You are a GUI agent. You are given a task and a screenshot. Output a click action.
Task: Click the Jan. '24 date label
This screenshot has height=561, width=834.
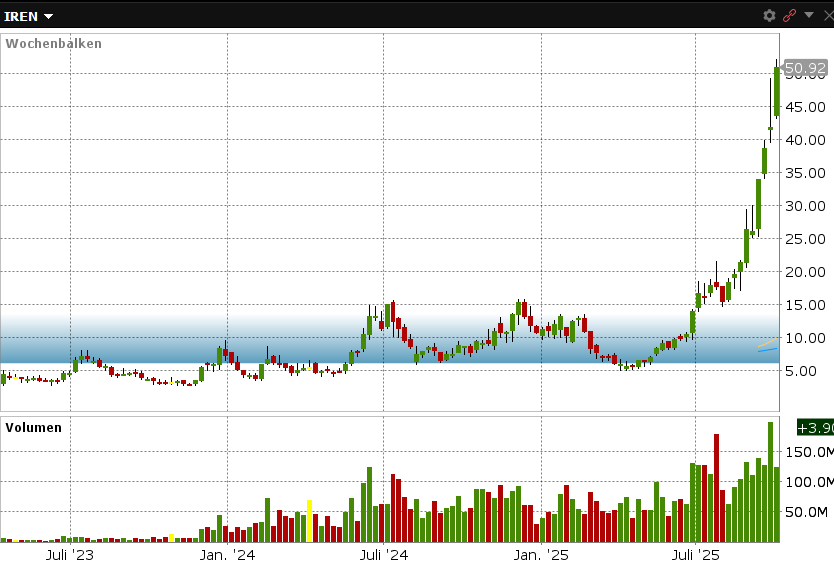click(x=227, y=555)
